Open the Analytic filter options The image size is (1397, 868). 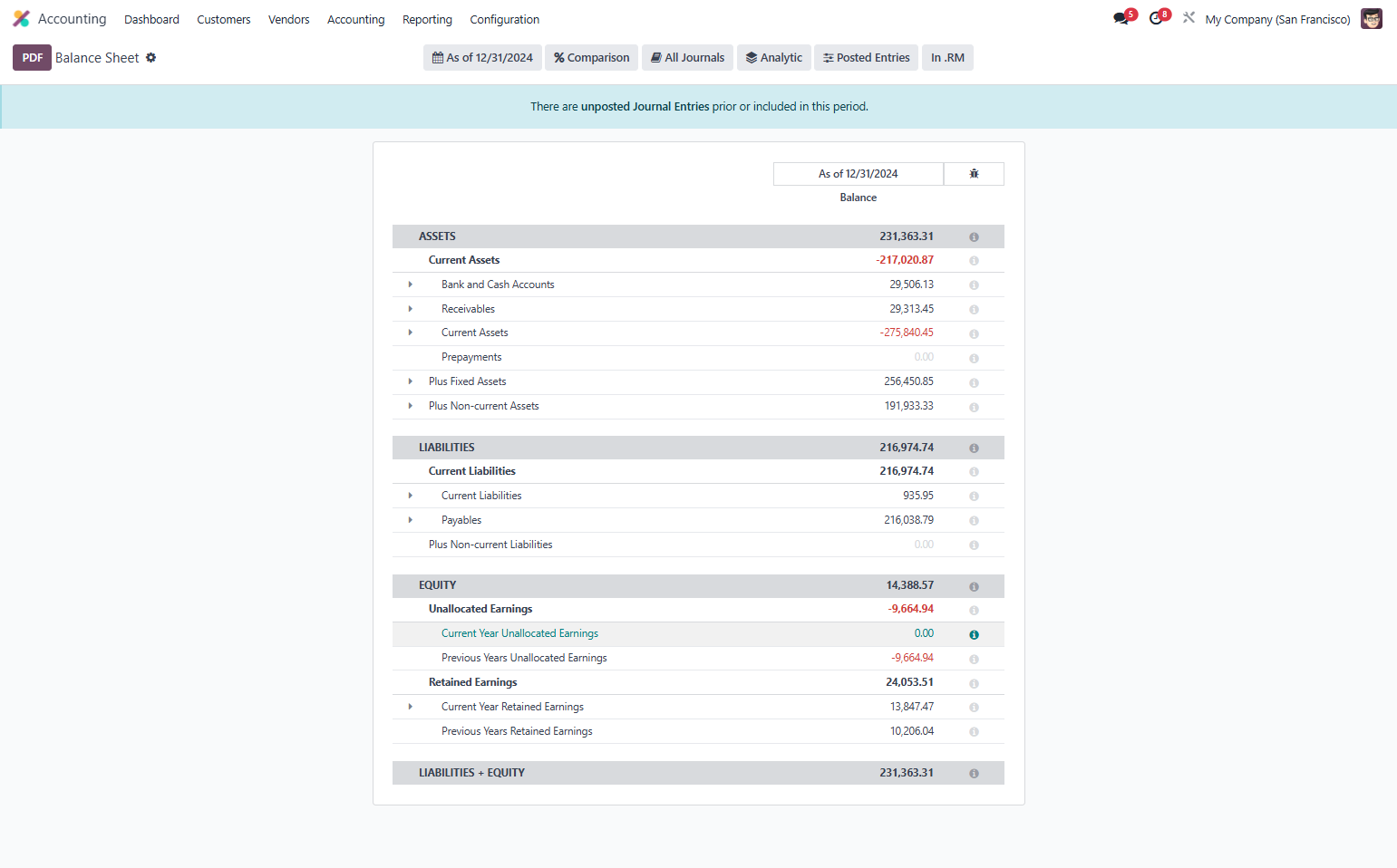point(774,57)
